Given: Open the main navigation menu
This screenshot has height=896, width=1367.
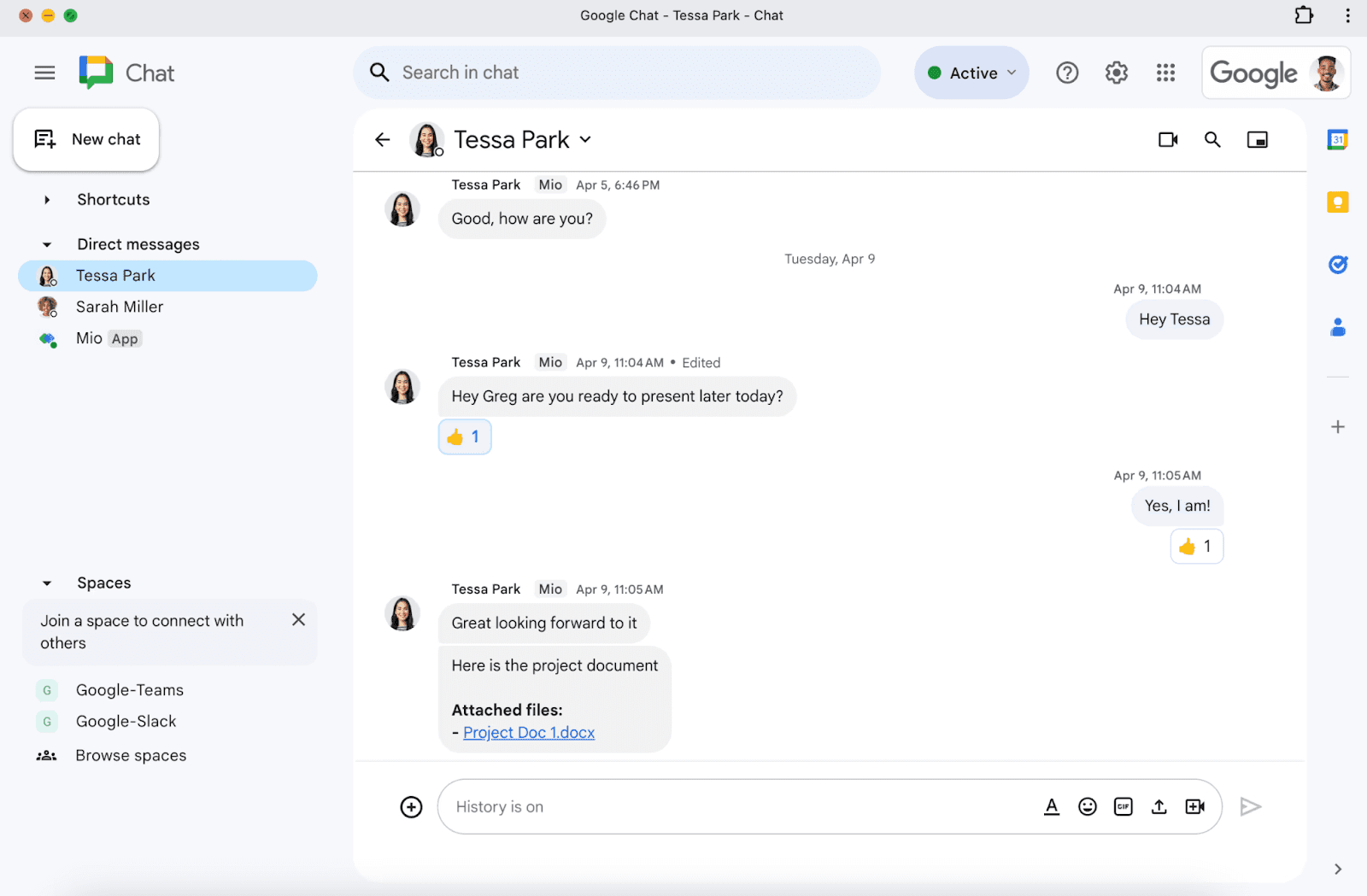Looking at the screenshot, I should pos(44,73).
